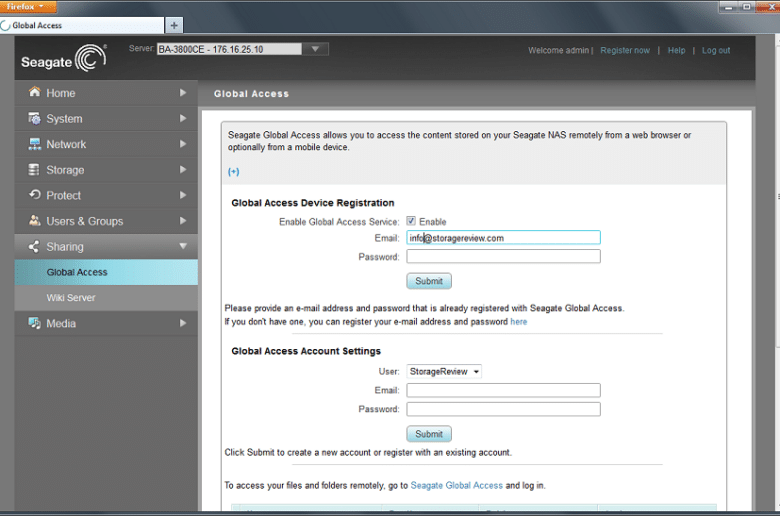
Task: Click the Account Settings Password field
Action: [503, 409]
